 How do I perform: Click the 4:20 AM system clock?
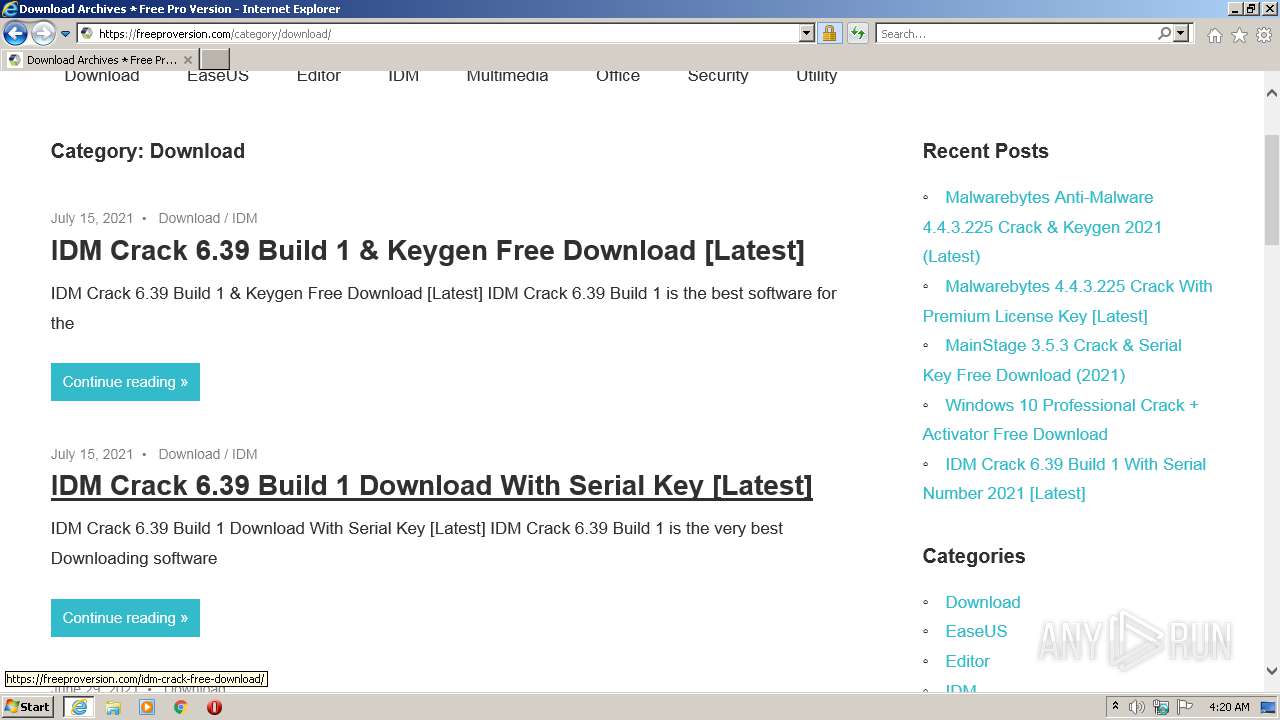tap(1229, 707)
